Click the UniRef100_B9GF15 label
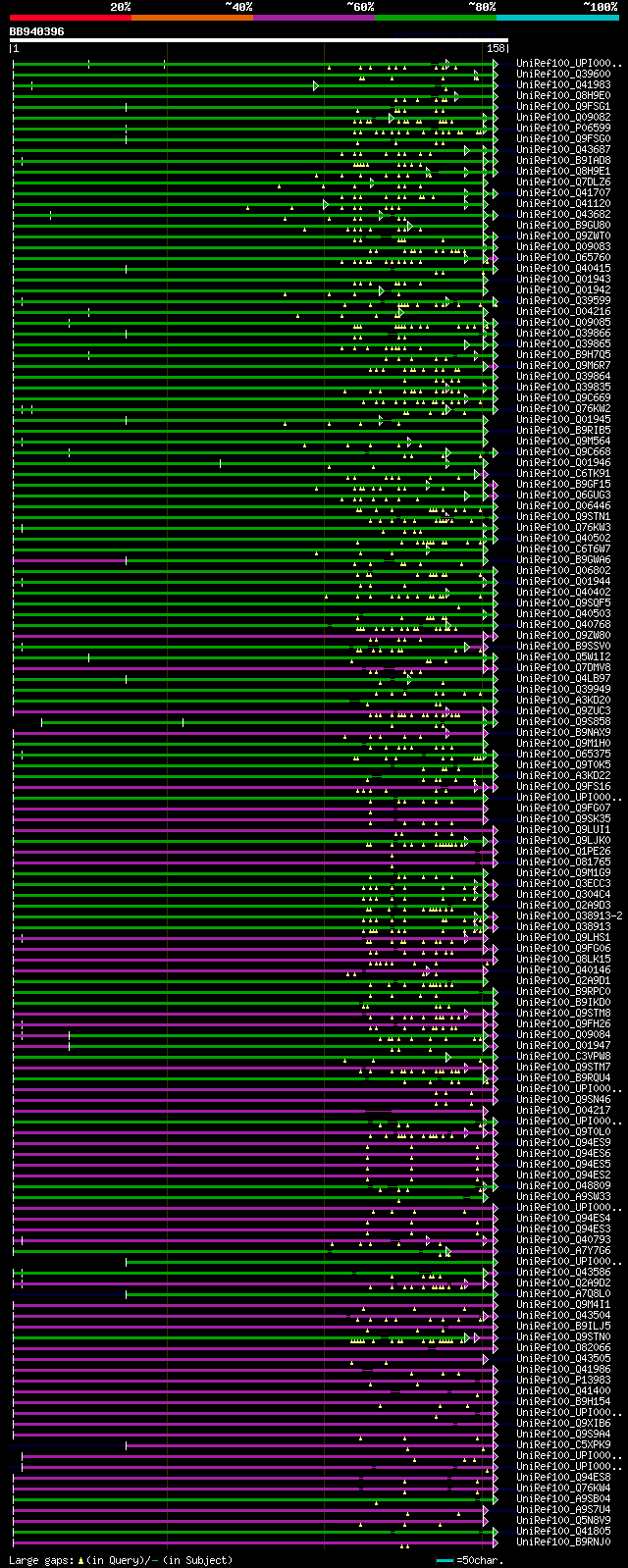Screen dimensions: 628x1568 tap(563, 485)
